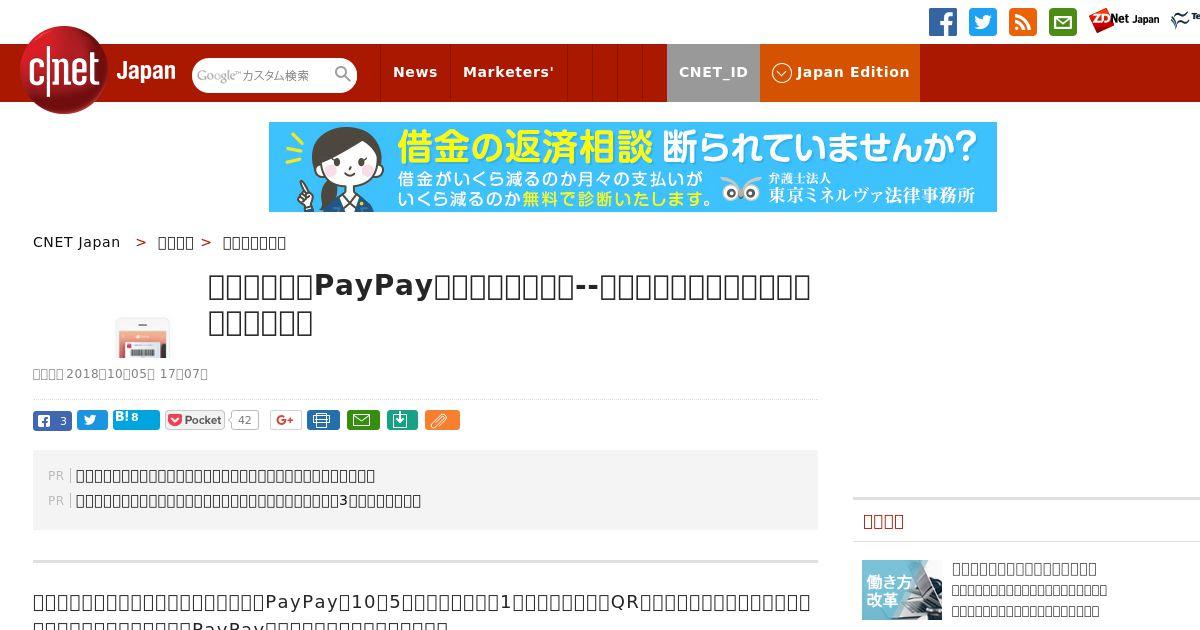Image resolution: width=1200 pixels, height=630 pixels.
Task: Open the News menu
Action: (x=415, y=72)
